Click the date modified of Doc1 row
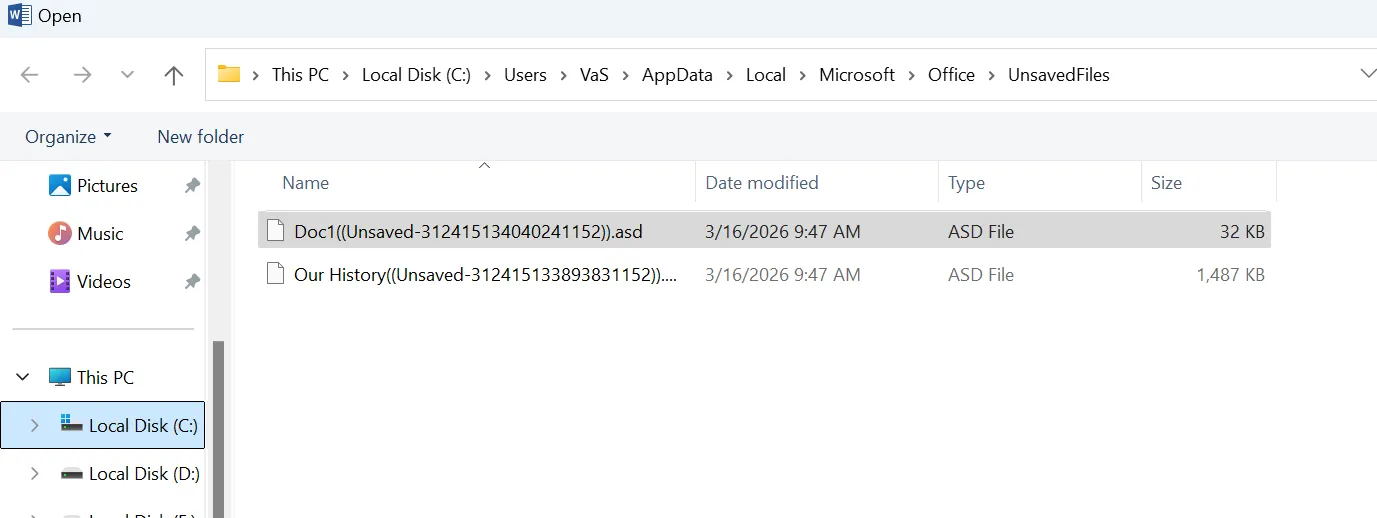This screenshot has width=1377, height=518. (x=783, y=232)
